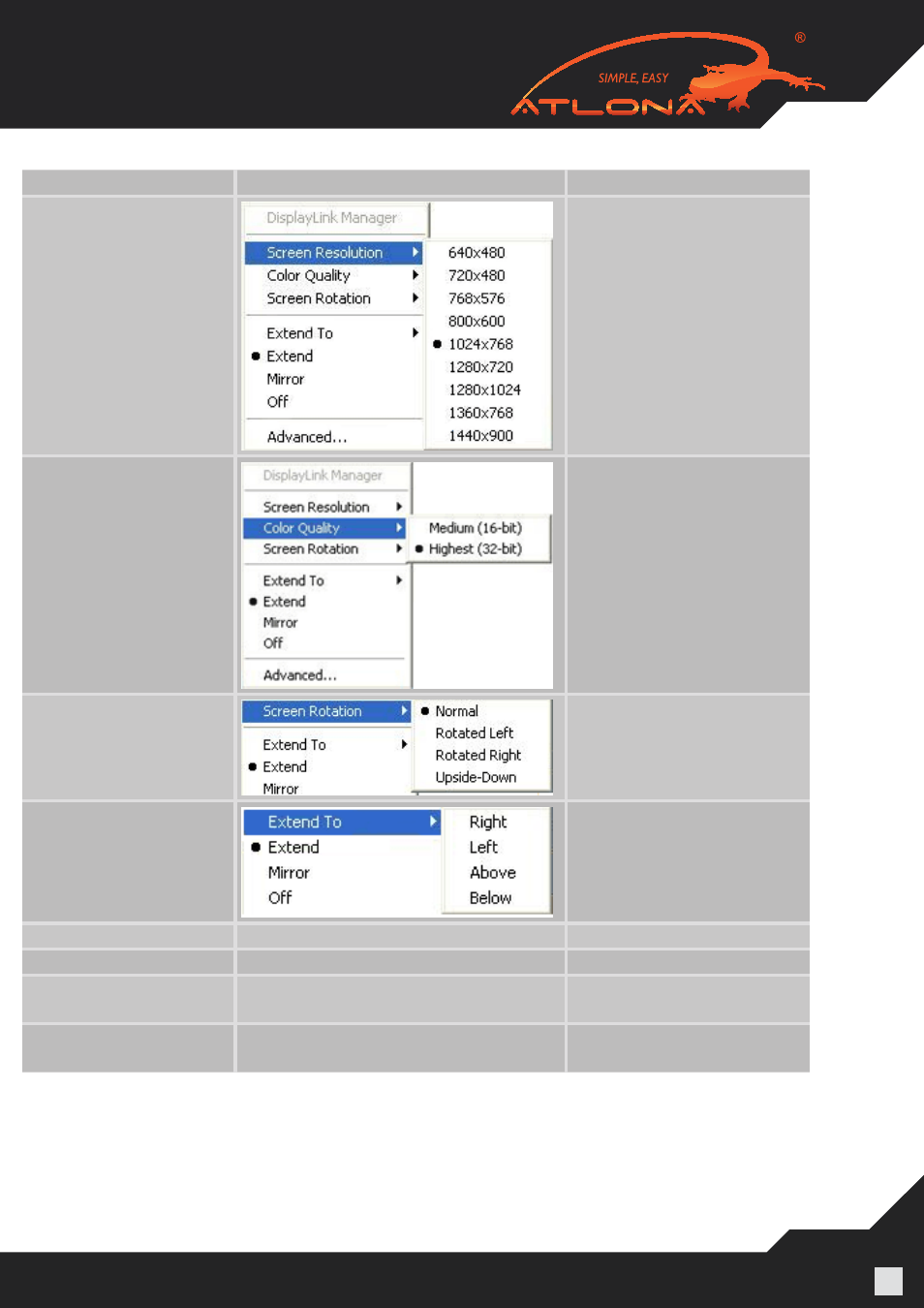The width and height of the screenshot is (924, 1308).
Task: Expand Extend To arrow beside resolution list
Action: click(x=416, y=333)
